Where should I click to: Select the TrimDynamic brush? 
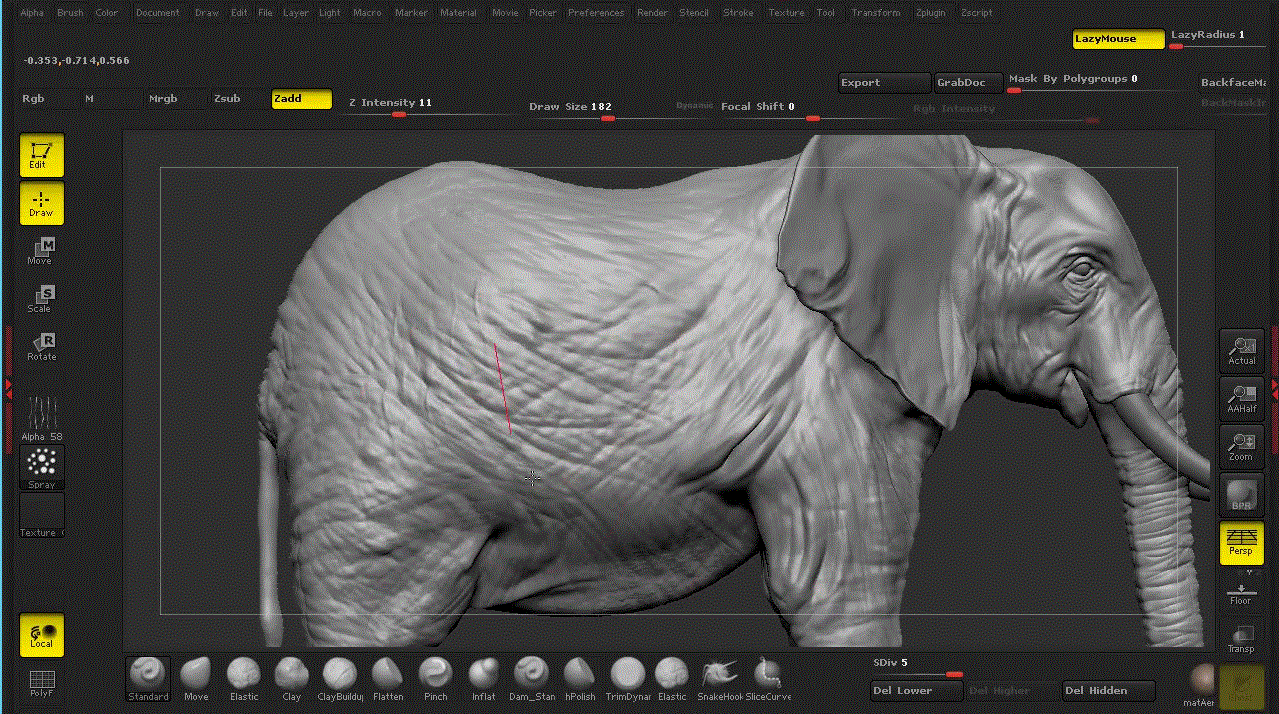pyautogui.click(x=627, y=678)
